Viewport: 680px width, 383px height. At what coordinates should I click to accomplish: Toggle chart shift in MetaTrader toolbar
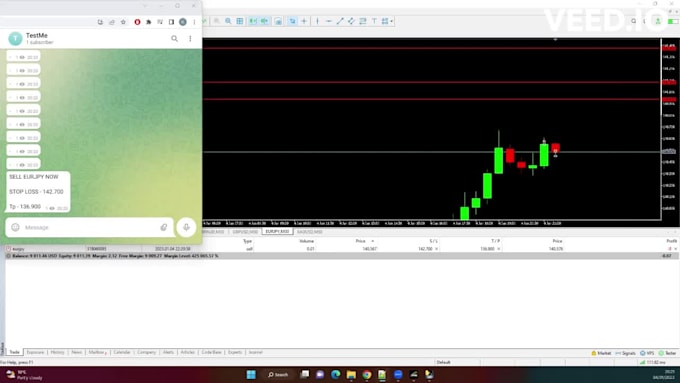tap(264, 21)
